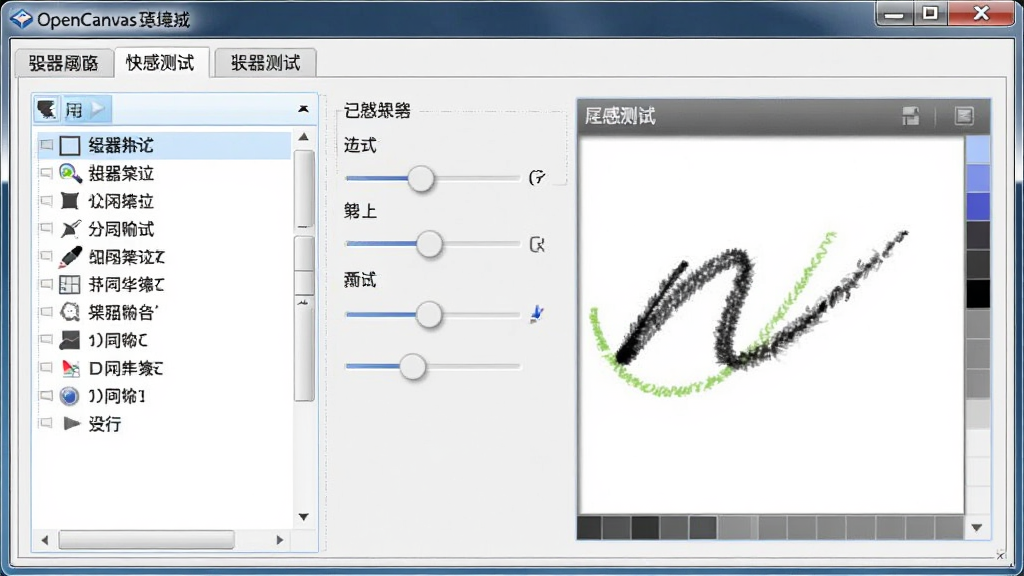Click the dark cursor icon in the list panel toolbar
Viewport: 1024px width, 576px height.
coord(46,109)
